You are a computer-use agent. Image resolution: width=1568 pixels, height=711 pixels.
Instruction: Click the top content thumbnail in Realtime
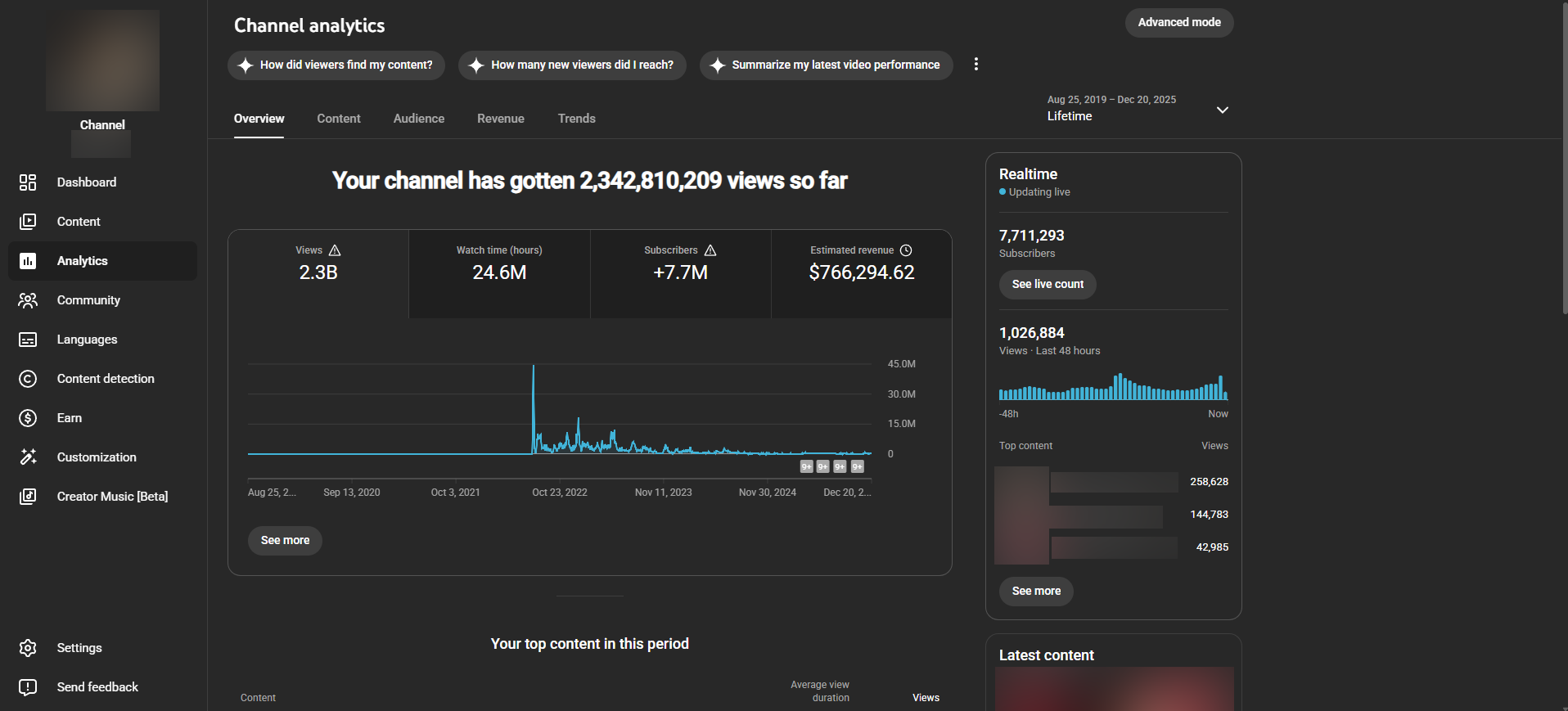1021,515
